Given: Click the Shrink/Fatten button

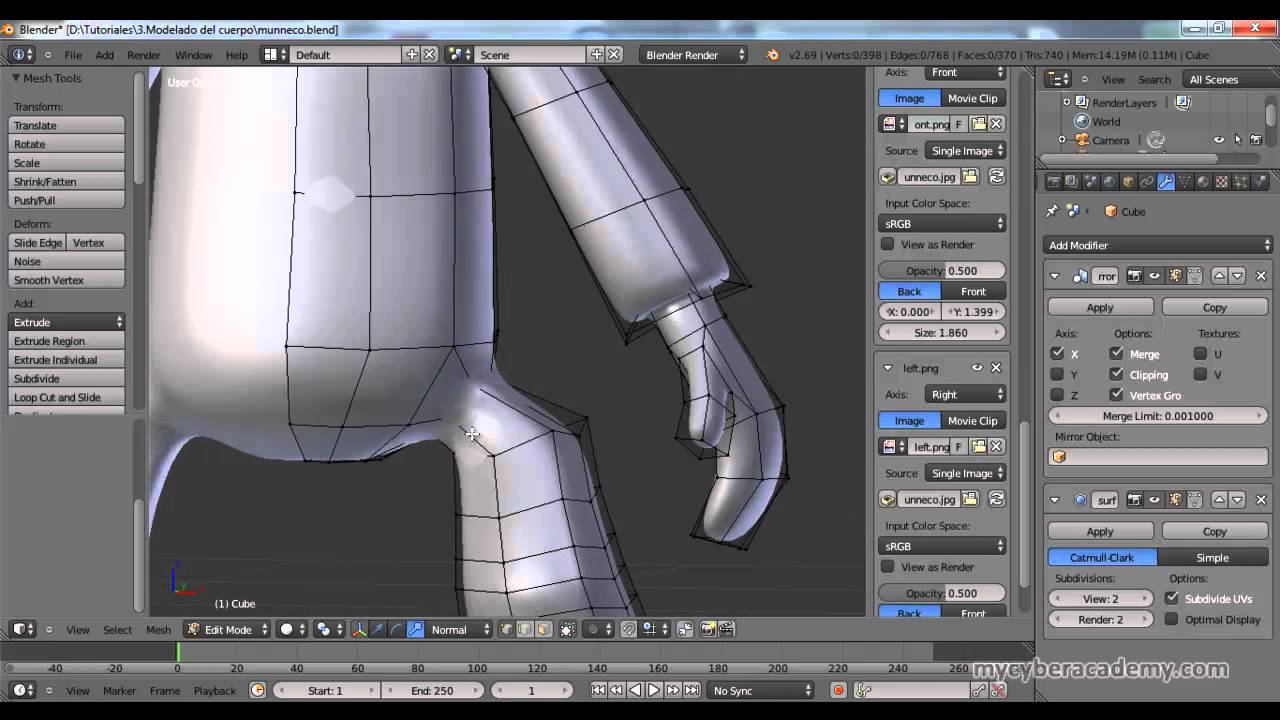Looking at the screenshot, I should pos(67,181).
